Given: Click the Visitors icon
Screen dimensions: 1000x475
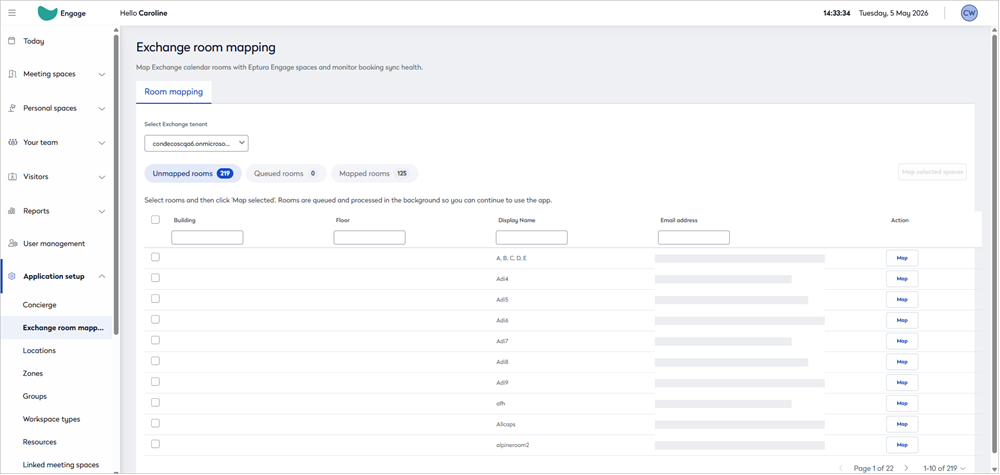Looking at the screenshot, I should coord(11,177).
